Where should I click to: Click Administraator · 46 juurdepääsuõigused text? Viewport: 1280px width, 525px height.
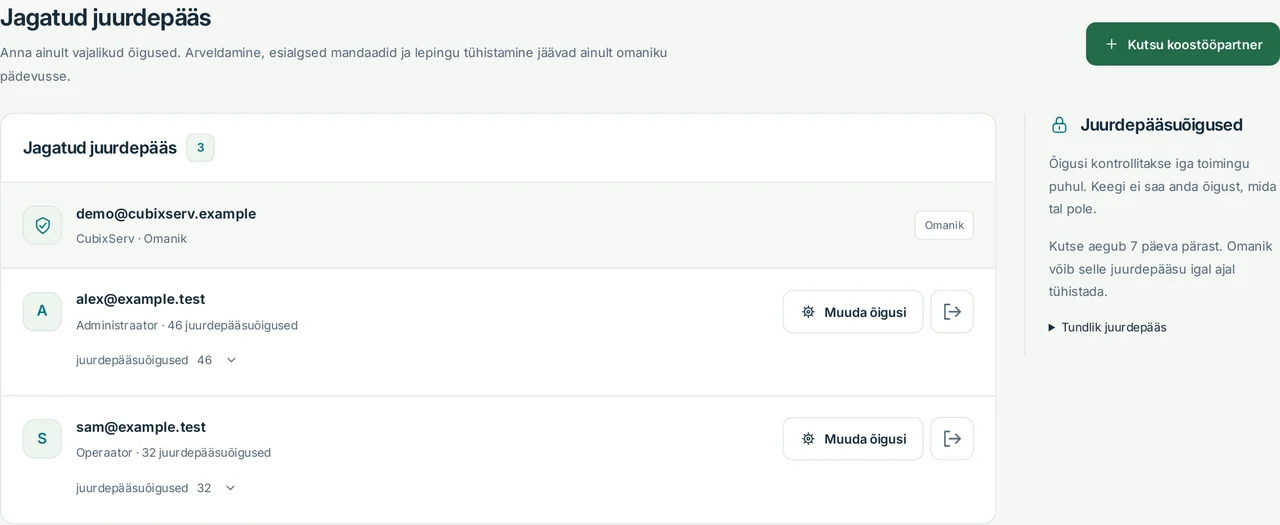coord(187,325)
